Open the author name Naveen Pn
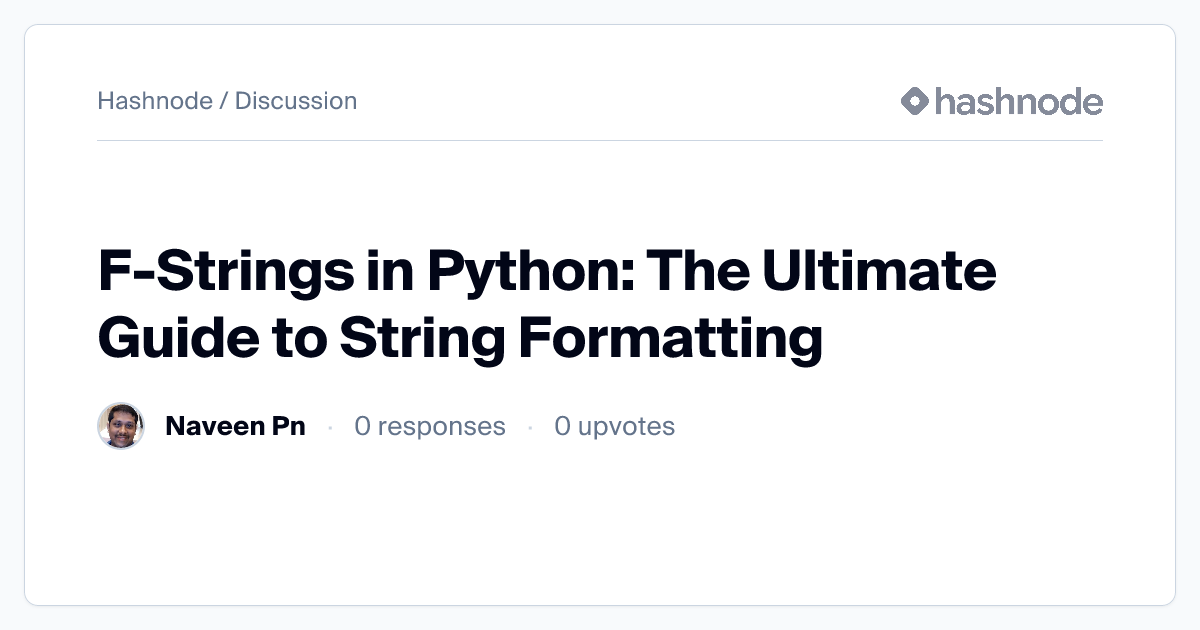The width and height of the screenshot is (1200, 630). tap(235, 427)
